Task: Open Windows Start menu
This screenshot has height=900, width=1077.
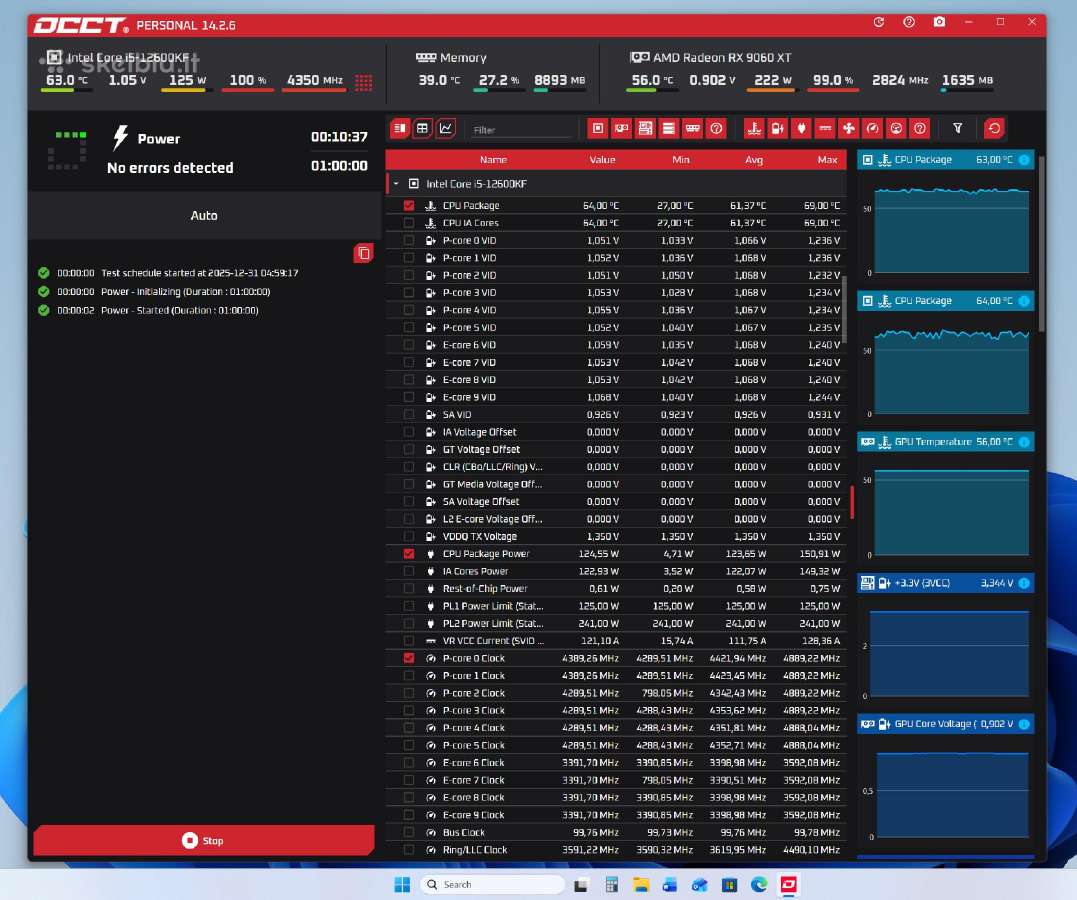Action: 403,884
